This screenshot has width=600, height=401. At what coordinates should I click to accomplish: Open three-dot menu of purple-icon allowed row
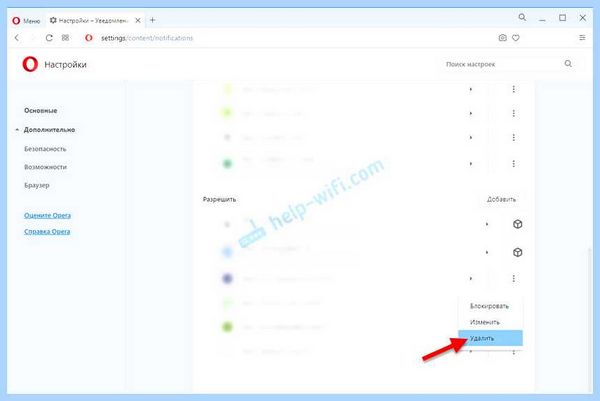[x=514, y=279]
